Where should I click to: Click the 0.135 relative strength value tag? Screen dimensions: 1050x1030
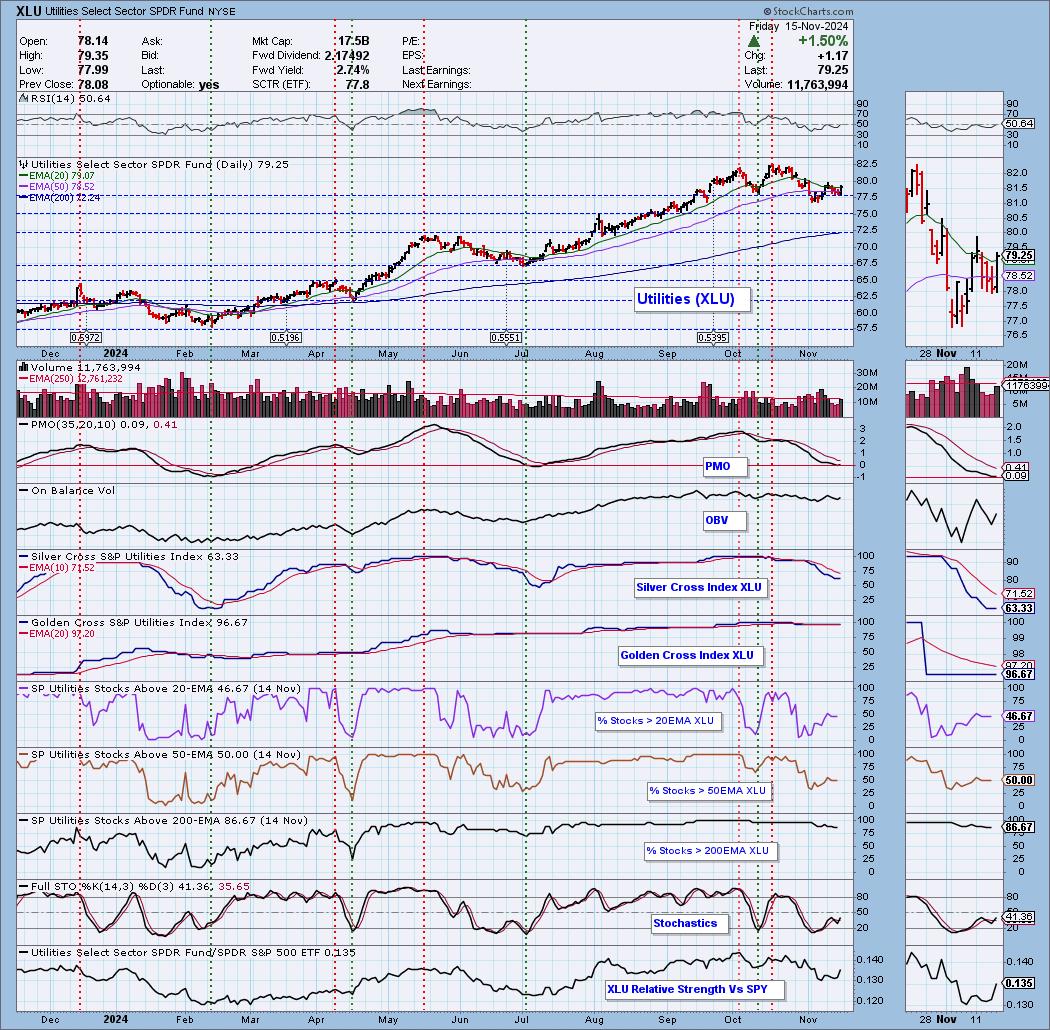click(1019, 983)
